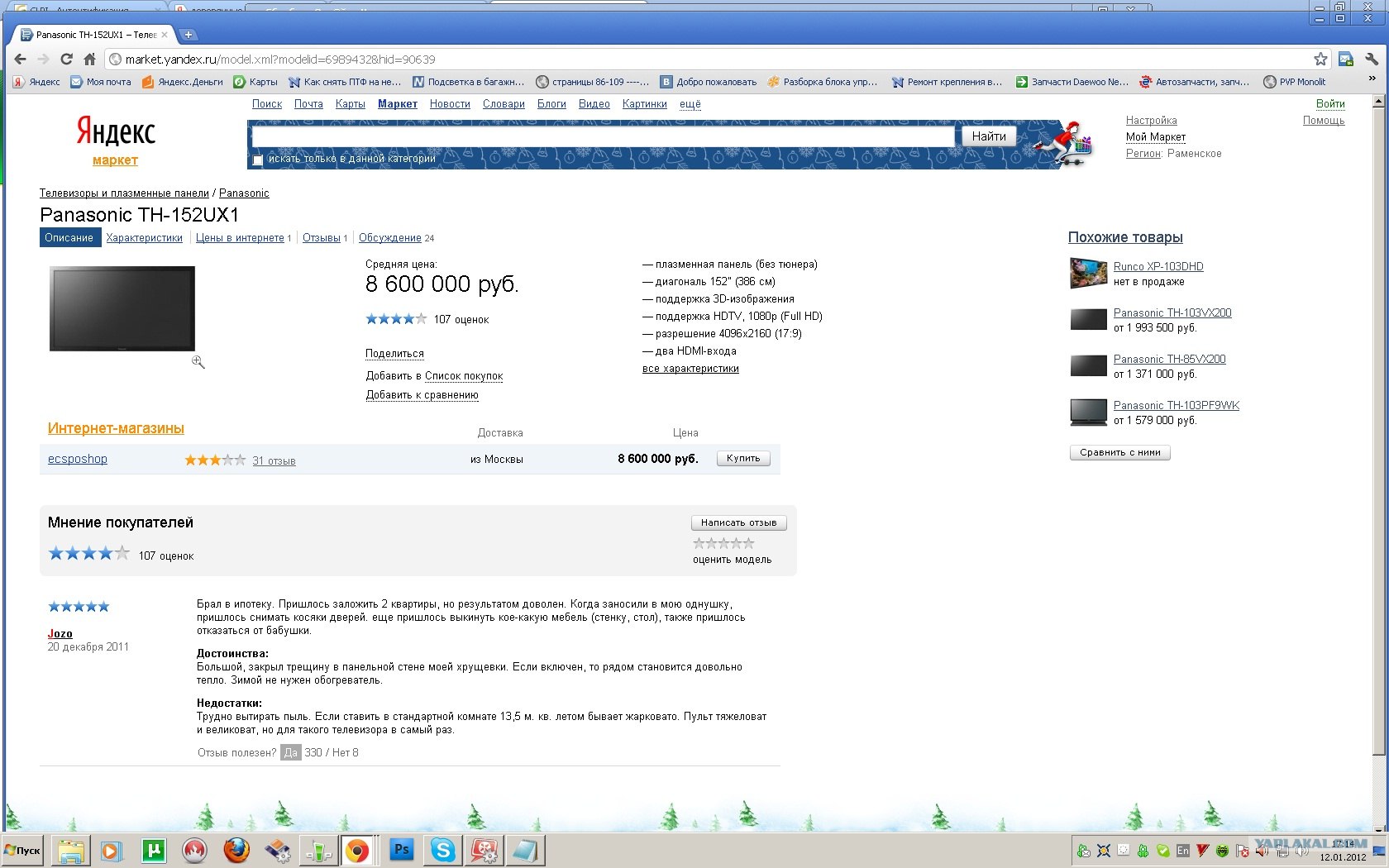Viewport: 1389px width, 868px height.
Task: Click the Написать отзыв button
Action: (737, 522)
